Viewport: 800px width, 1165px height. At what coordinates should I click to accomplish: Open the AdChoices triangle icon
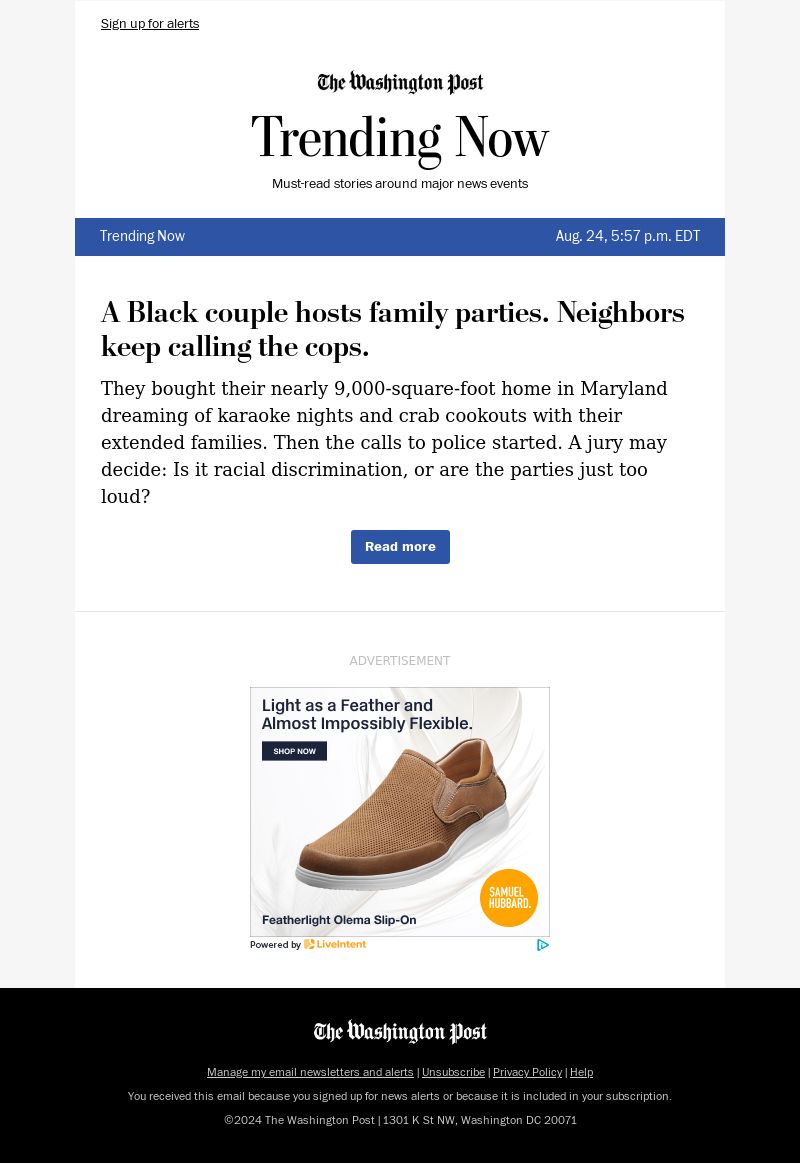tap(543, 945)
